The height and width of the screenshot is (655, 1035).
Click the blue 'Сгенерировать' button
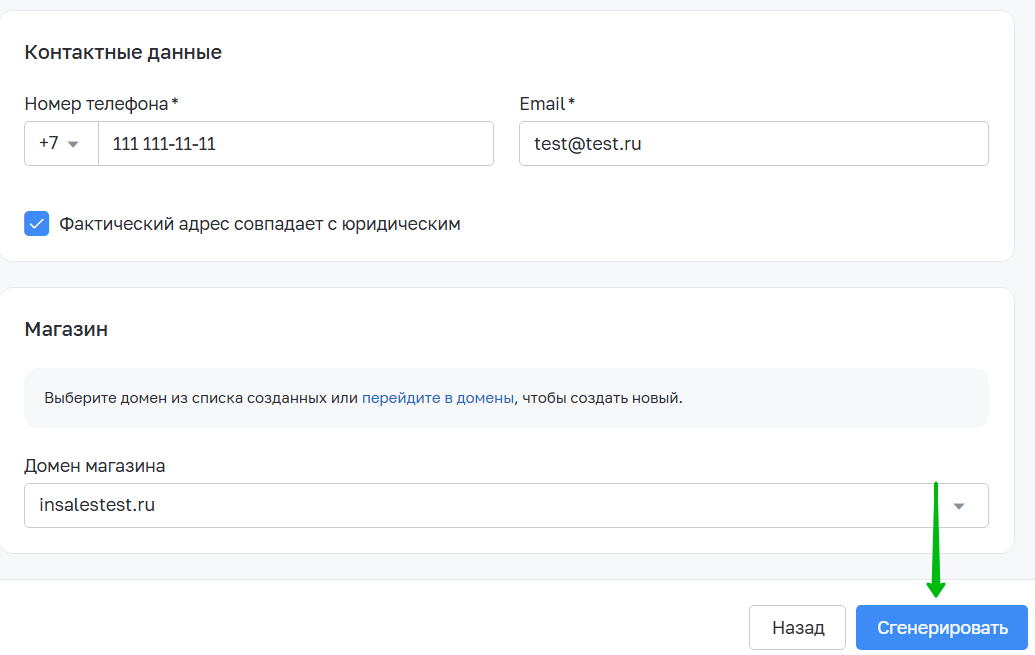[x=941, y=628]
